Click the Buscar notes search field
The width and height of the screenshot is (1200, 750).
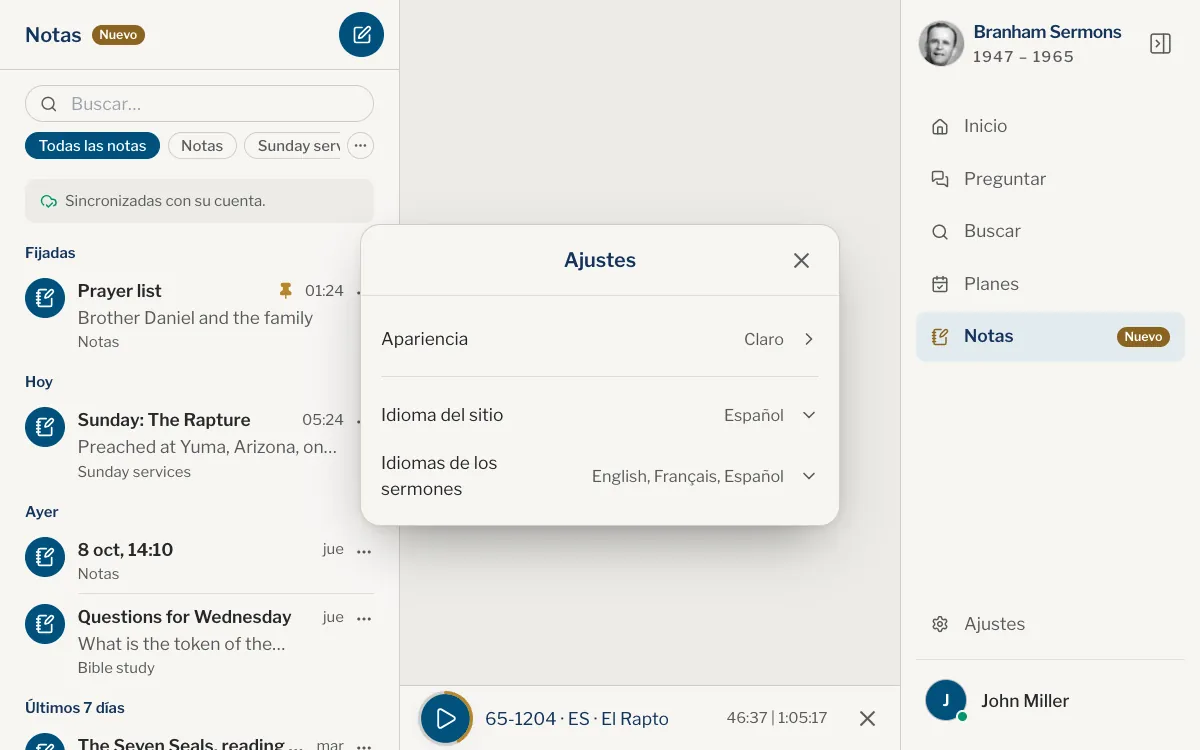(x=199, y=104)
